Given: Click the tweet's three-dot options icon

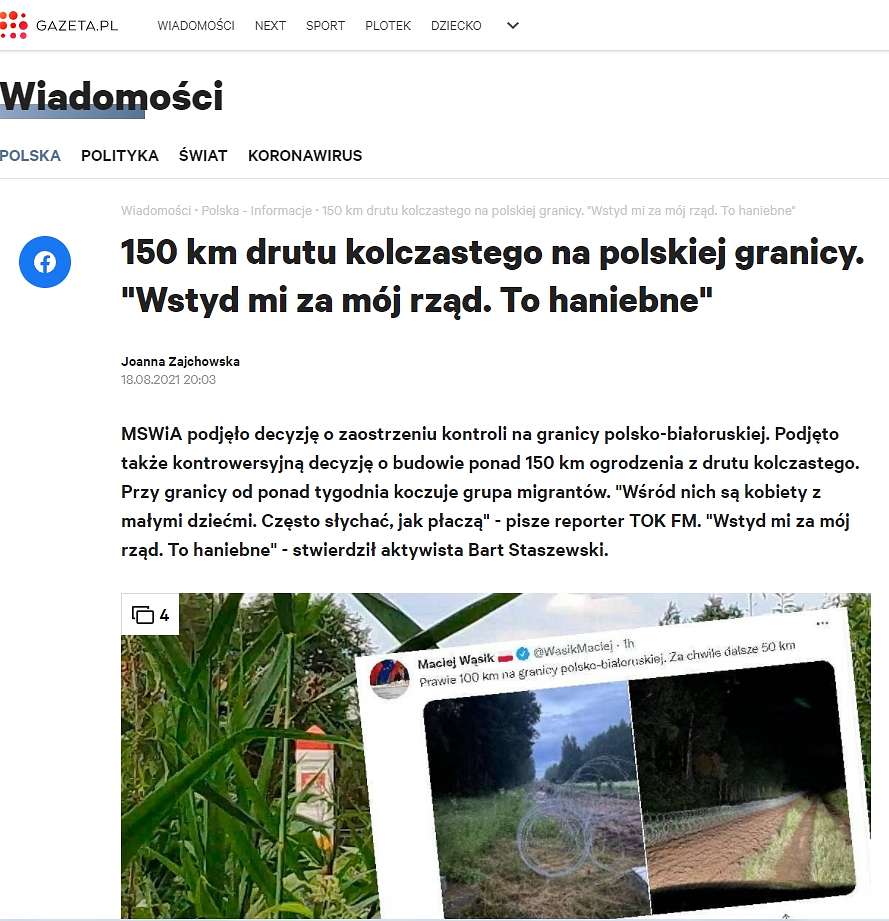Looking at the screenshot, I should pos(822,623).
